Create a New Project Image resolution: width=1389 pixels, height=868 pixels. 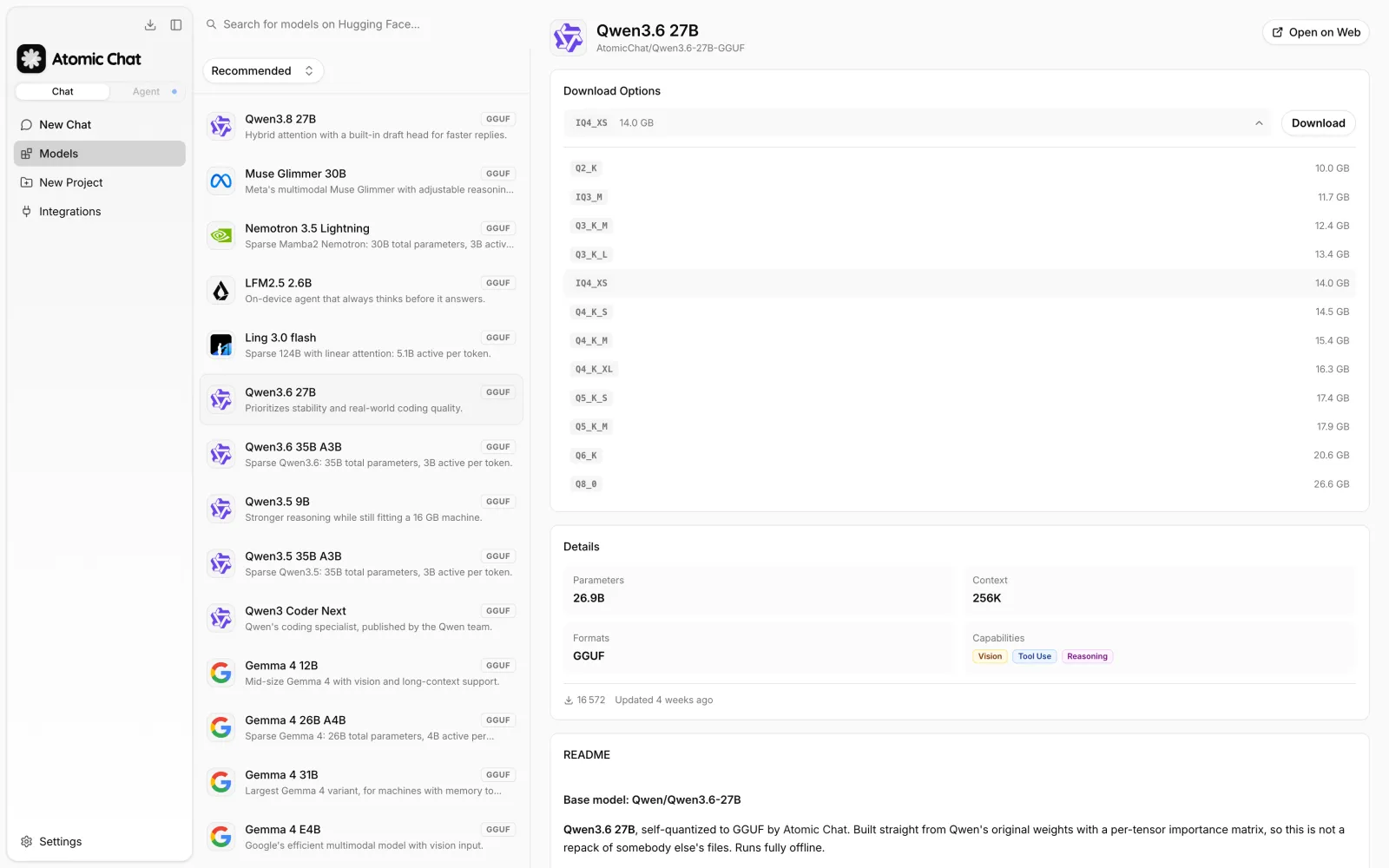click(100, 183)
